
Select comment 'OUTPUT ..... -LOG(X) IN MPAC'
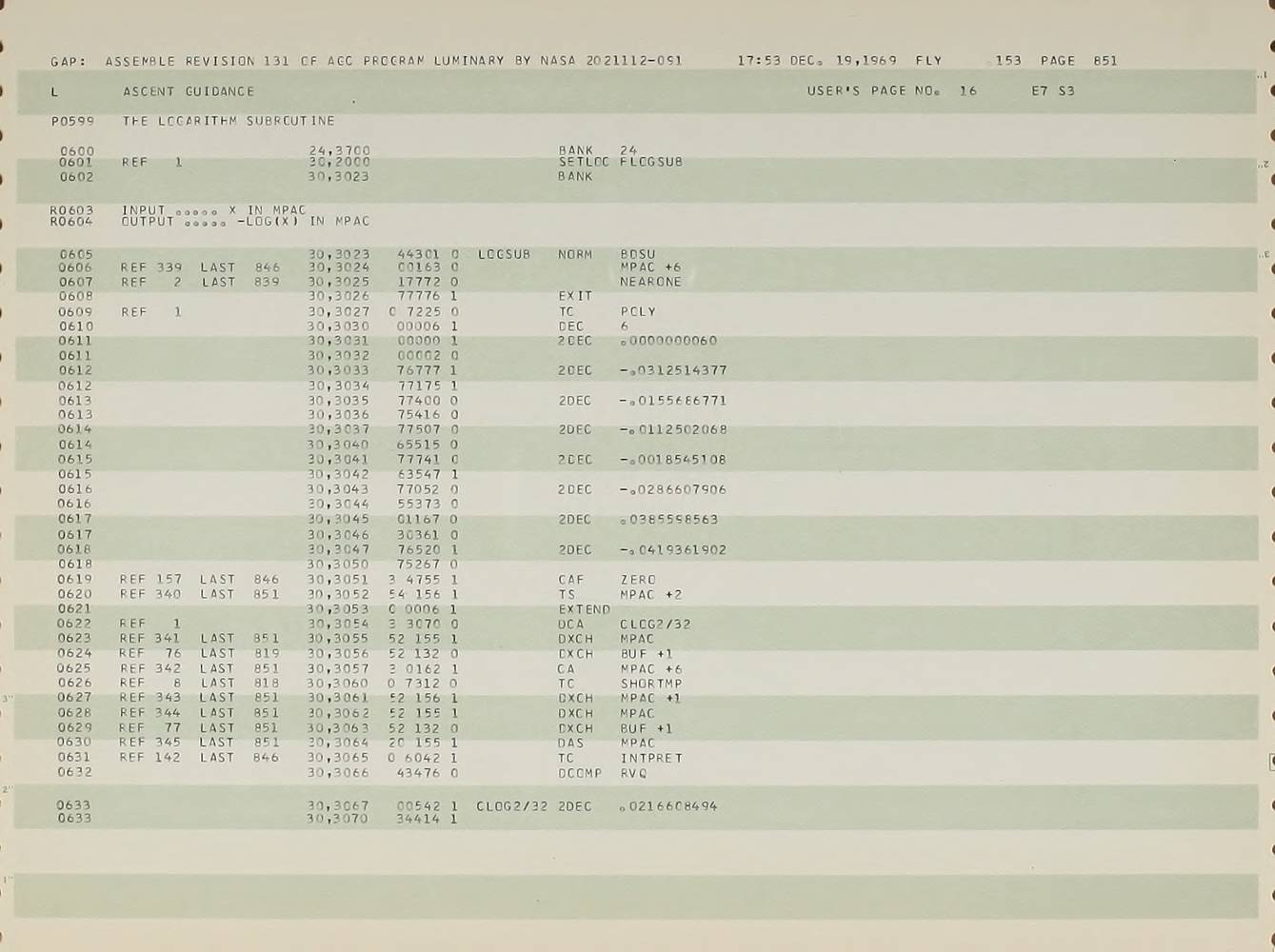(x=246, y=222)
